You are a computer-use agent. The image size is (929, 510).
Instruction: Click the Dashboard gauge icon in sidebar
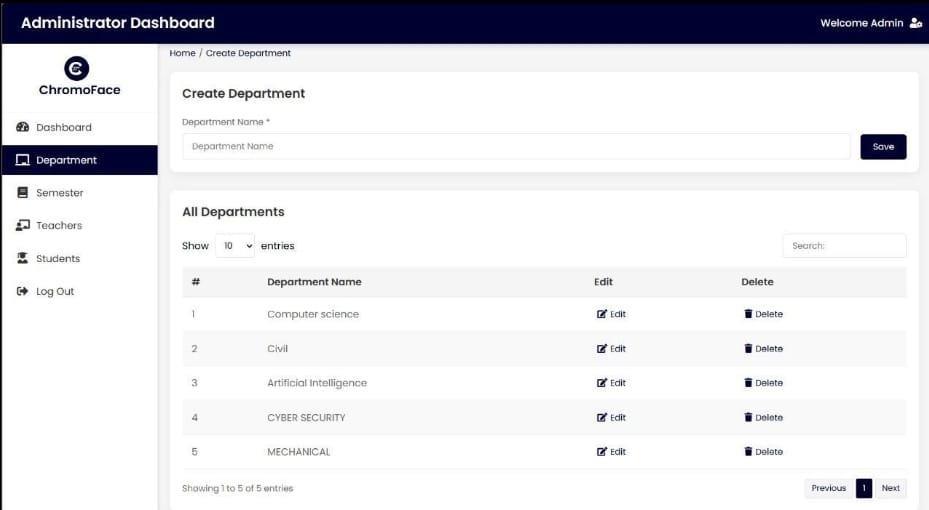(23, 127)
